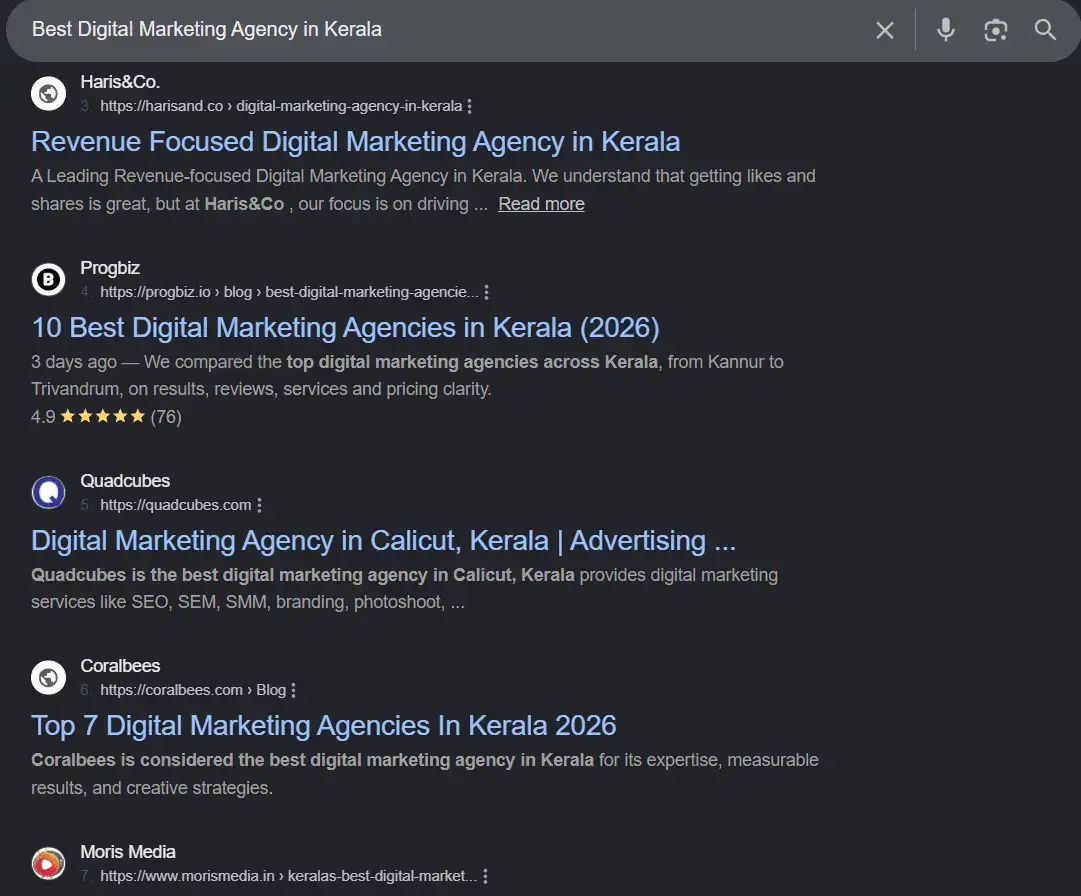This screenshot has height=896, width=1081.
Task: Click the coralbees.com Blog URL breadcrumb
Action: coord(193,690)
